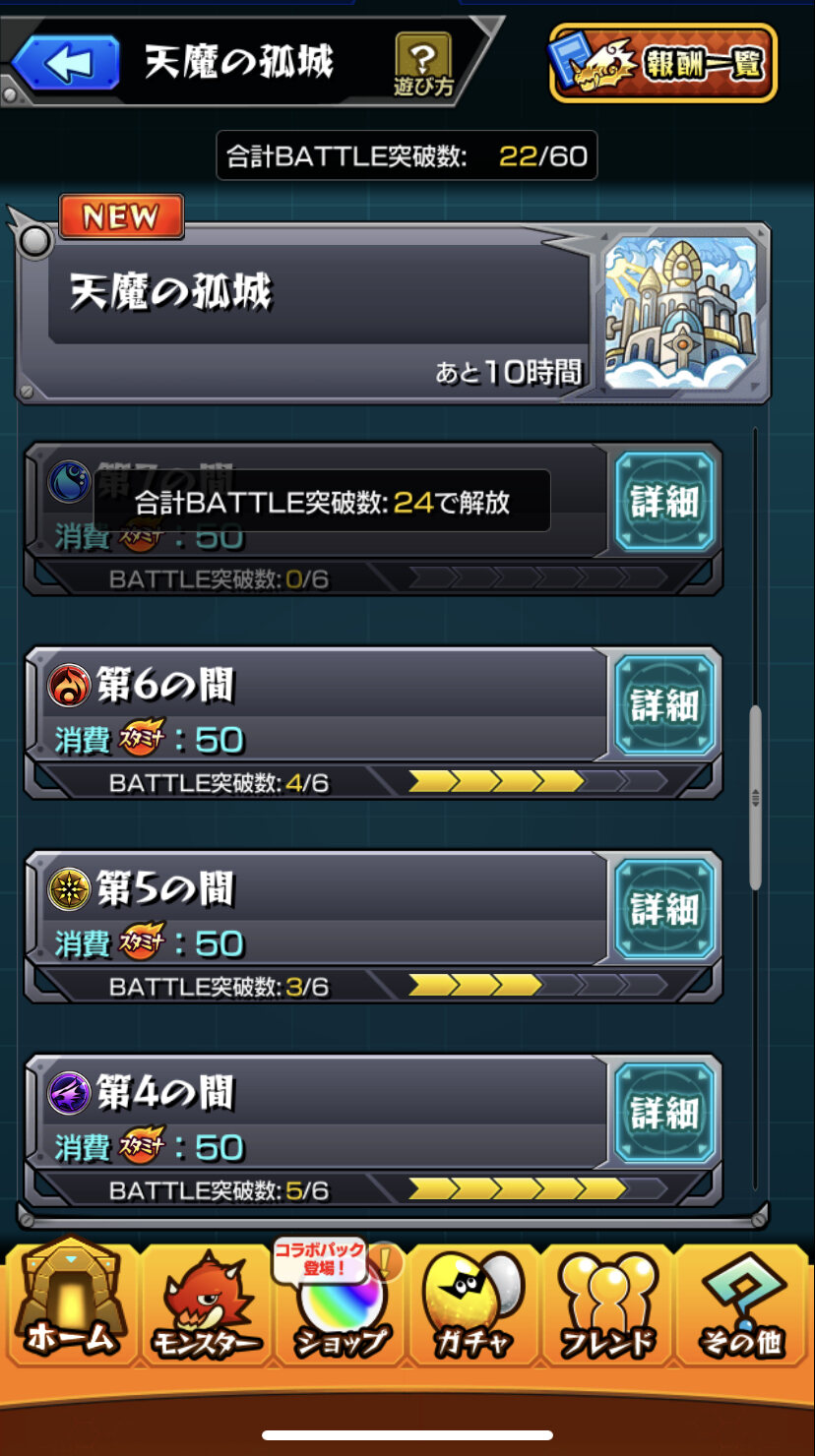View 詳細 details for 第4の間

click(x=665, y=1113)
